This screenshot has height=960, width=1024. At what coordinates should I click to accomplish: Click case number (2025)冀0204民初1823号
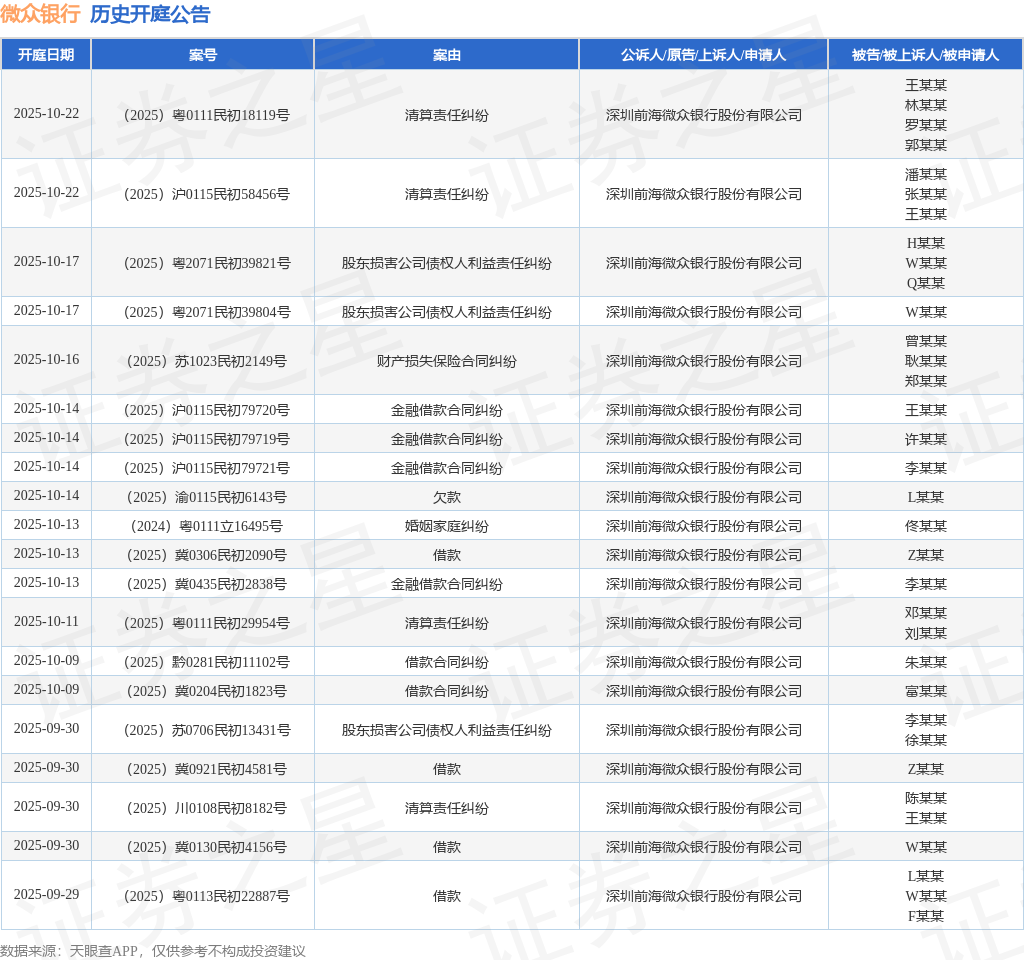click(x=206, y=691)
